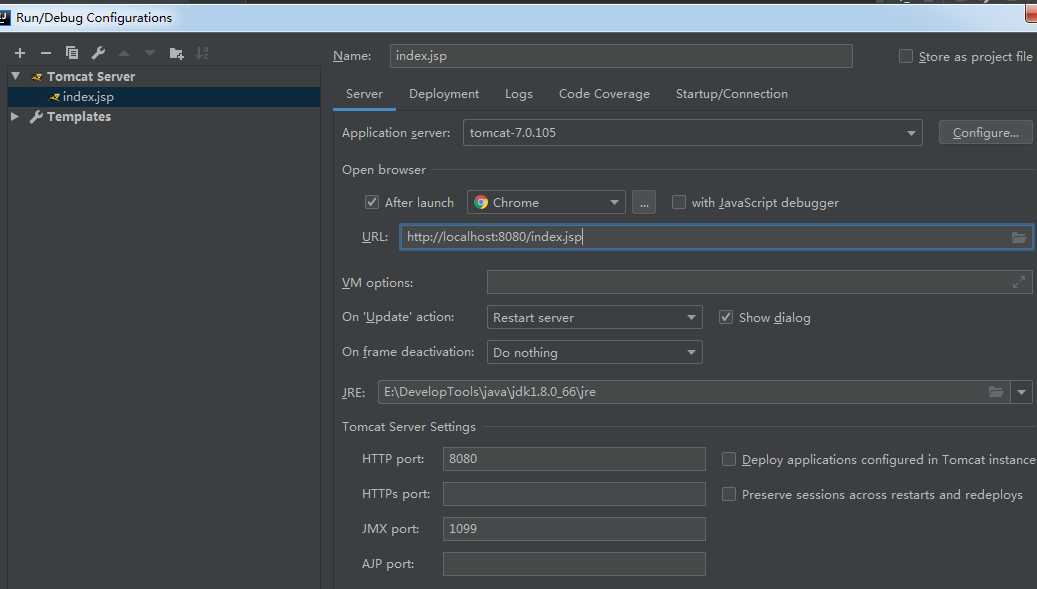Expand the VM options field with the expand icon
Screen dimensions: 1037x589
(1018, 282)
